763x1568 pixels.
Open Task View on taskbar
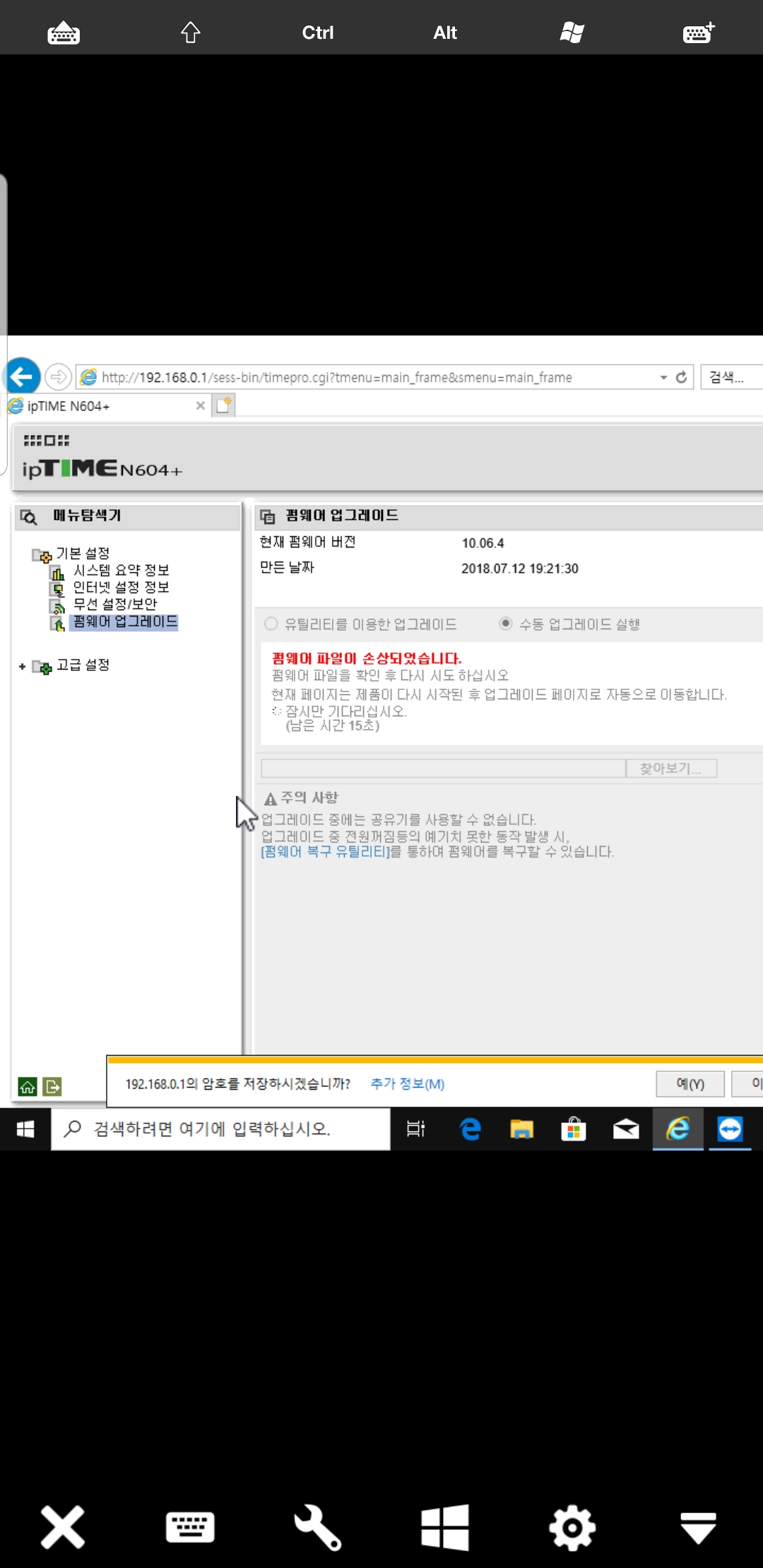click(416, 1129)
